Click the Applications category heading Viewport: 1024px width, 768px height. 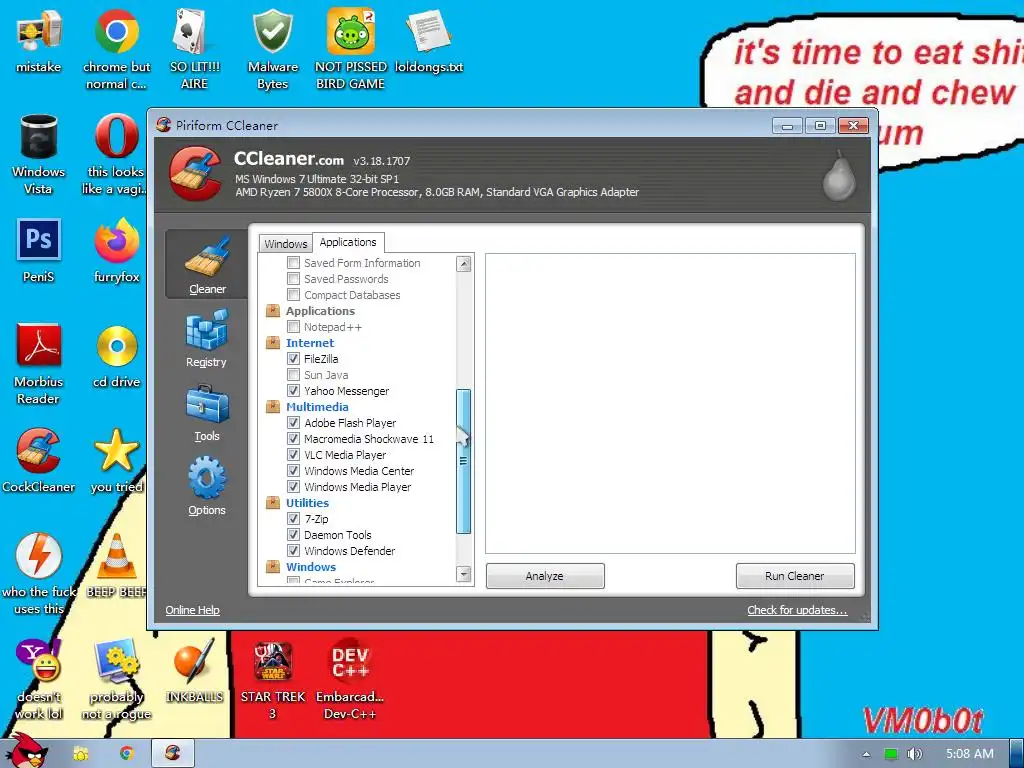click(x=320, y=311)
